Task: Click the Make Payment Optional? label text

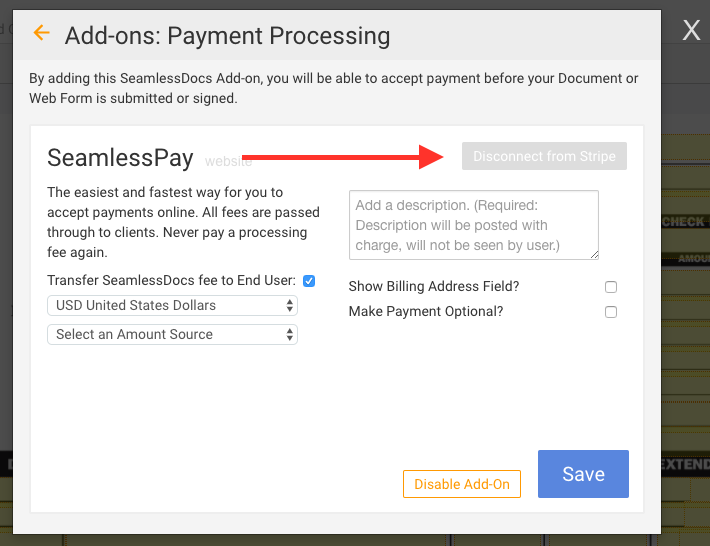Action: [x=426, y=311]
